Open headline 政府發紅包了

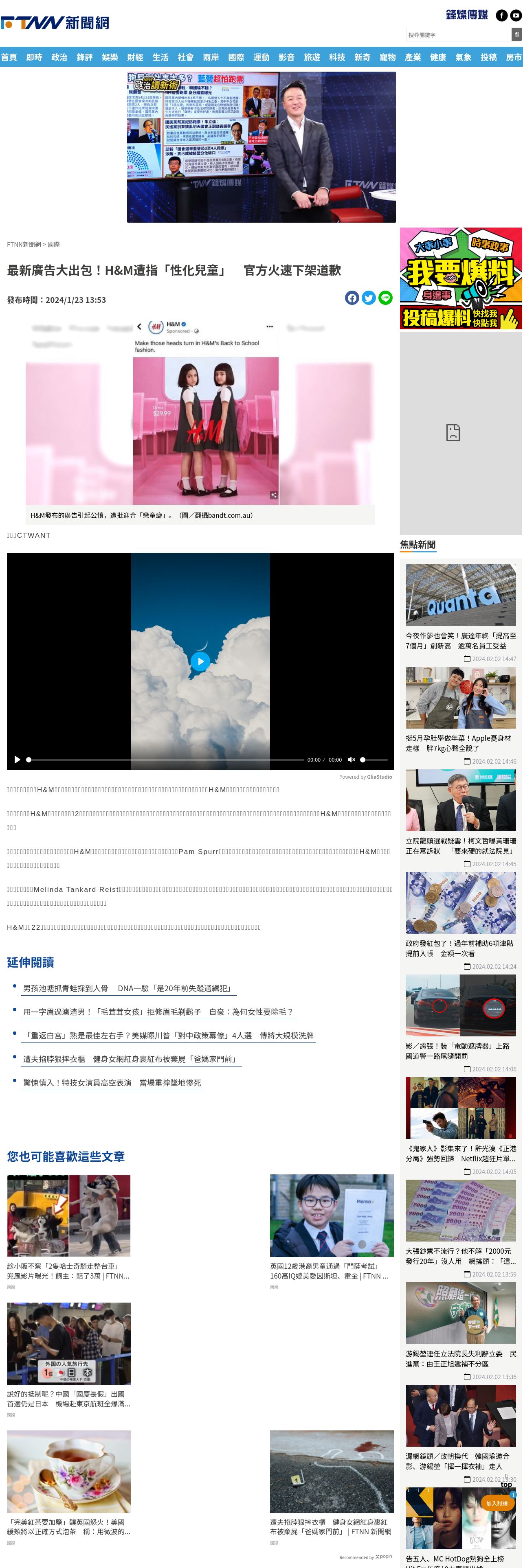click(x=461, y=948)
